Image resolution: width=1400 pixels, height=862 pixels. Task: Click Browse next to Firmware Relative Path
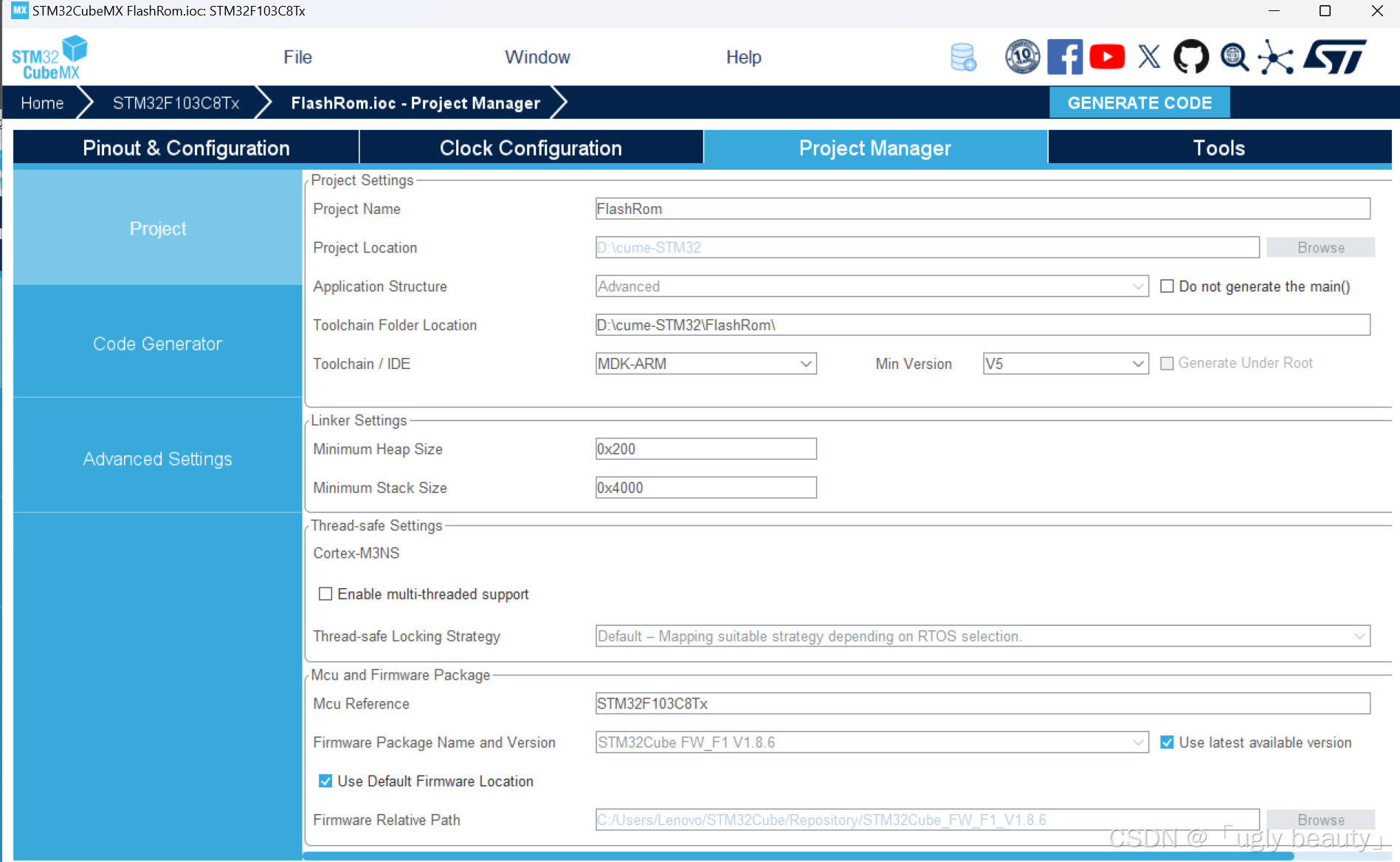(1320, 820)
